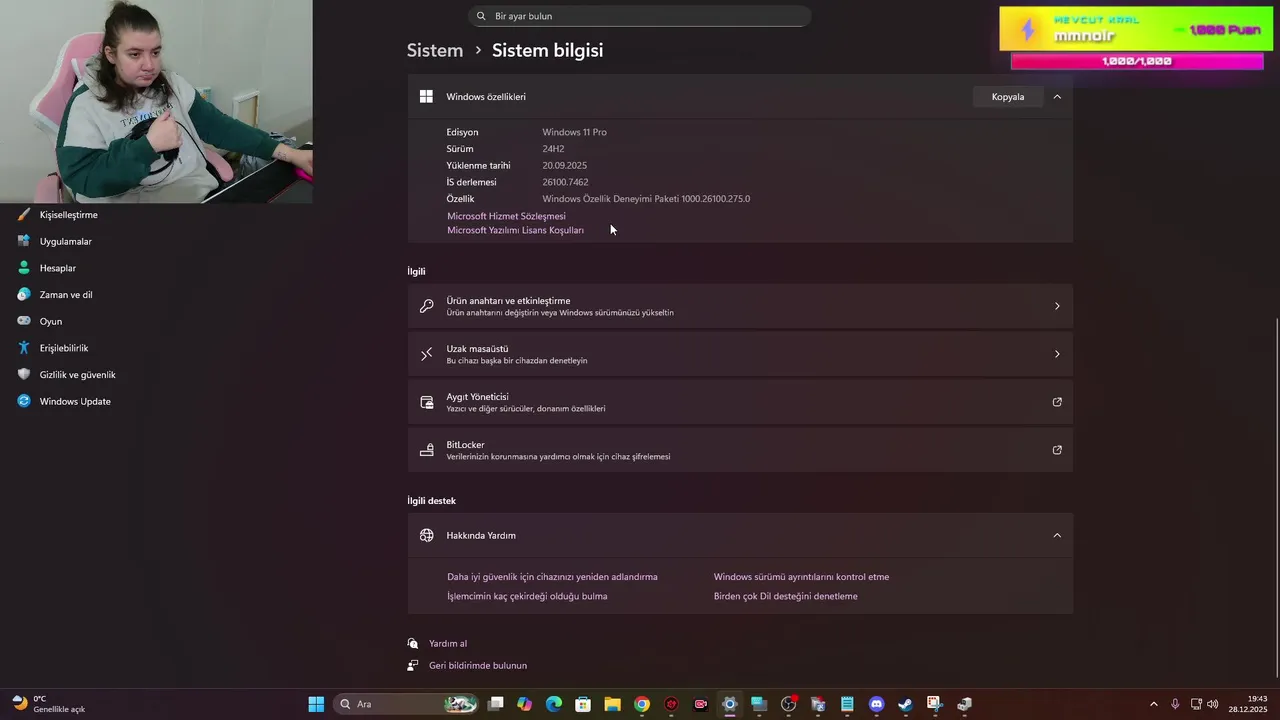
Task: Collapse the Windows özellikleri section
Action: click(x=1057, y=97)
